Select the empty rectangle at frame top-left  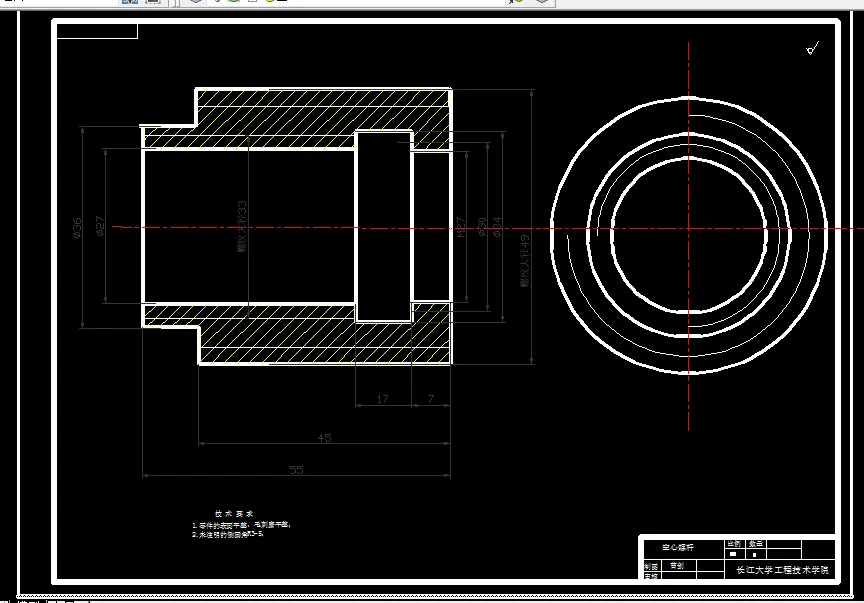[97, 31]
